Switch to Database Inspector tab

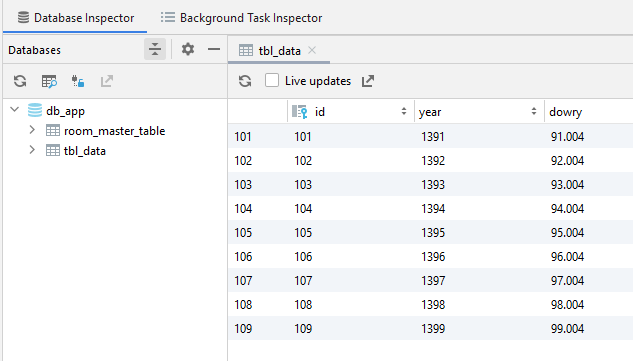tap(75, 18)
